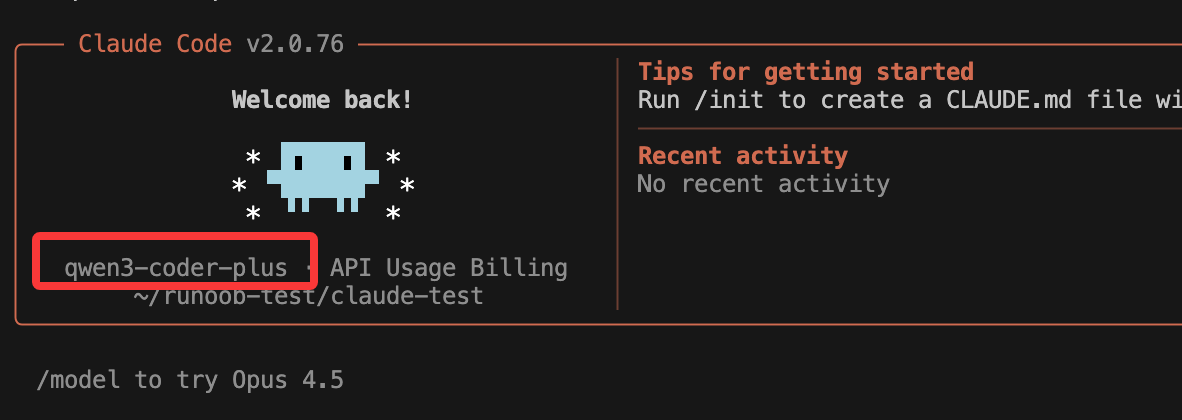Click the "Tips for getting started" heading
Image resolution: width=1182 pixels, height=420 pixels.
click(805, 72)
